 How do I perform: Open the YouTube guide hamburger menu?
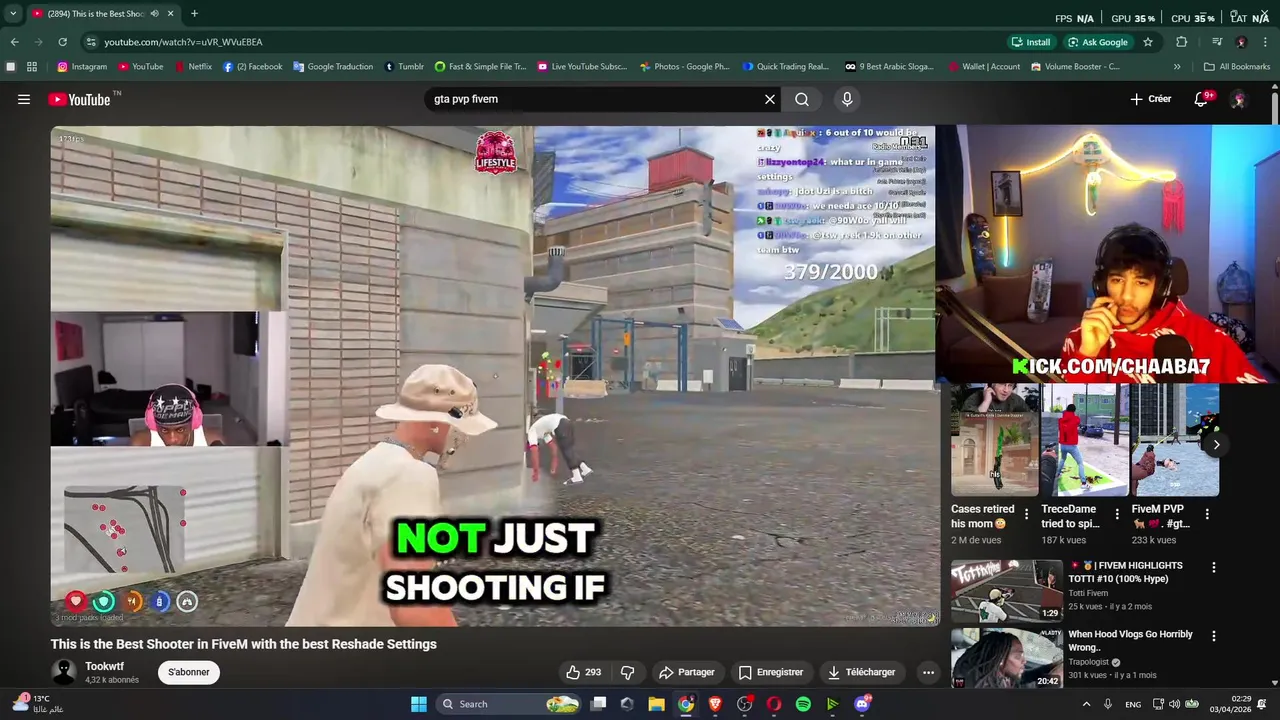pos(24,99)
